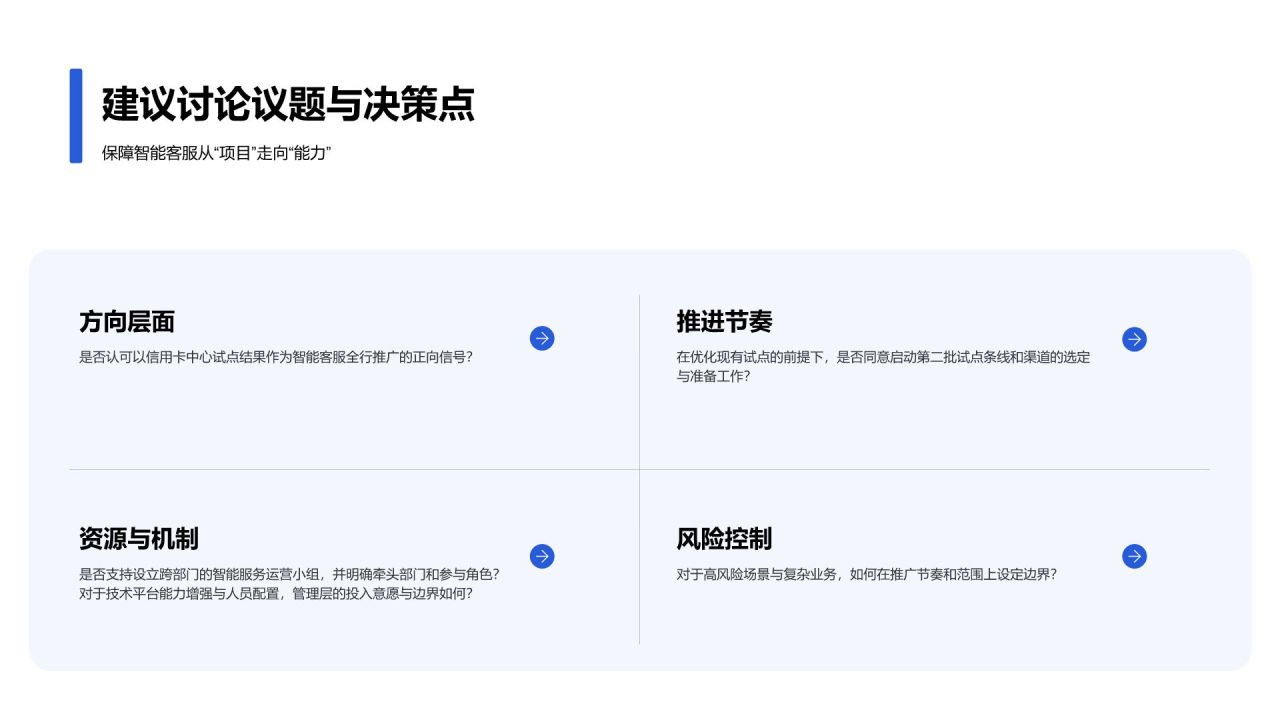Click the arrow icon beside 推进节奏
This screenshot has height=720, width=1280.
click(x=1134, y=339)
